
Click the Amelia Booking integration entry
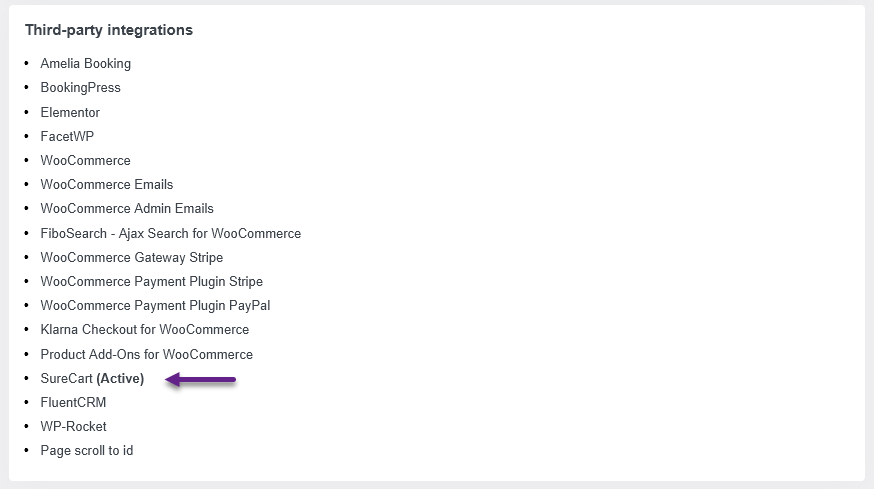tap(85, 64)
